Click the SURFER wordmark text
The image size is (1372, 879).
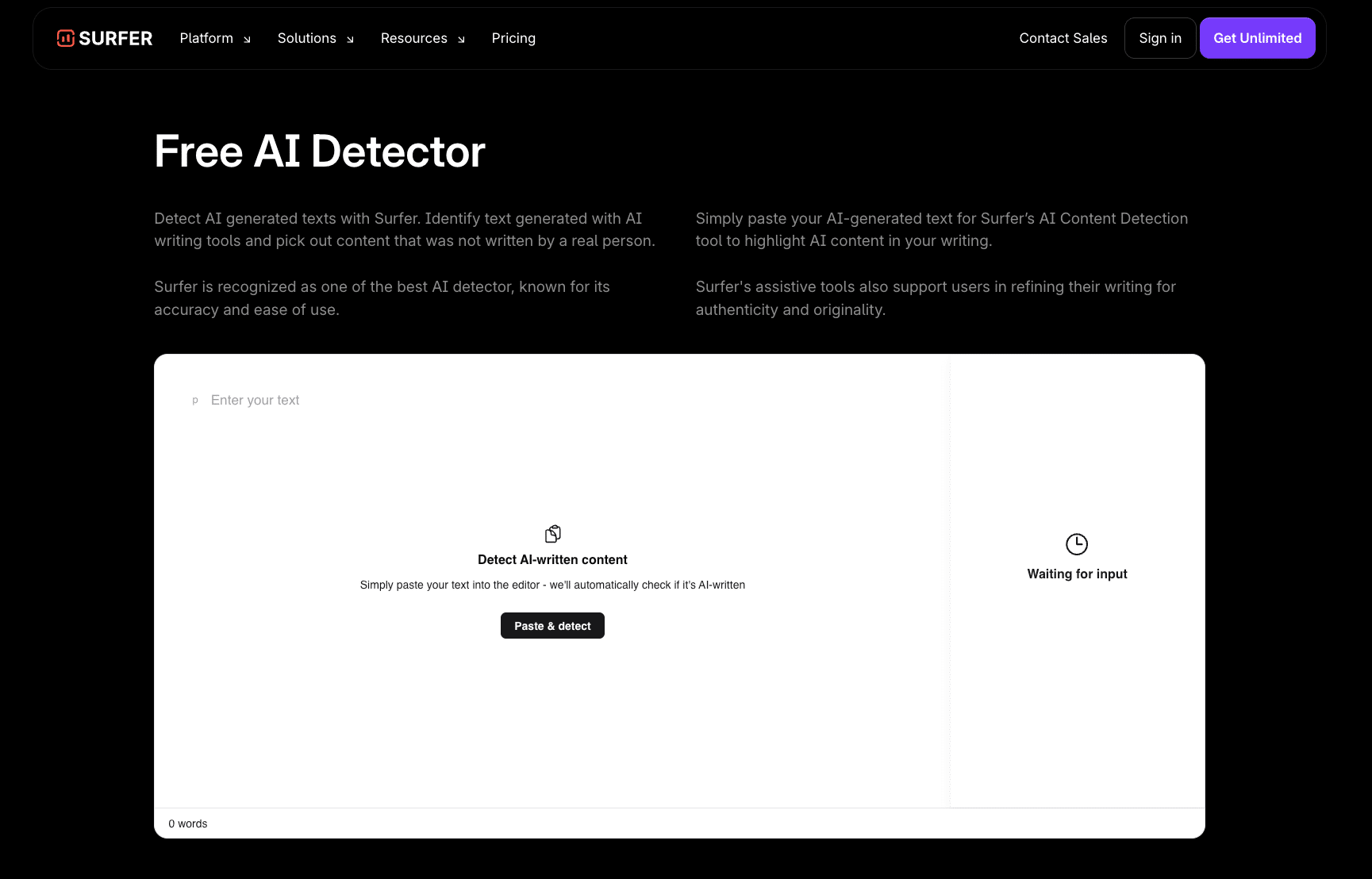coord(117,37)
